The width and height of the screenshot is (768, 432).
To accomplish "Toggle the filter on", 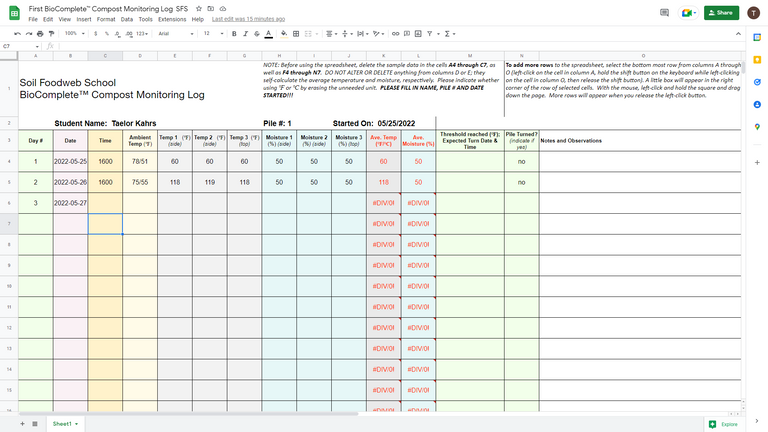I will click(x=430, y=34).
